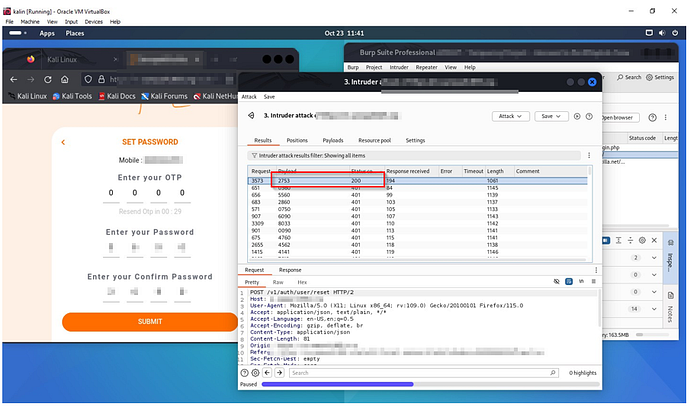Image resolution: width=700 pixels, height=413 pixels.
Task: Open three-dot menu beside Open browser
Action: coord(666,117)
